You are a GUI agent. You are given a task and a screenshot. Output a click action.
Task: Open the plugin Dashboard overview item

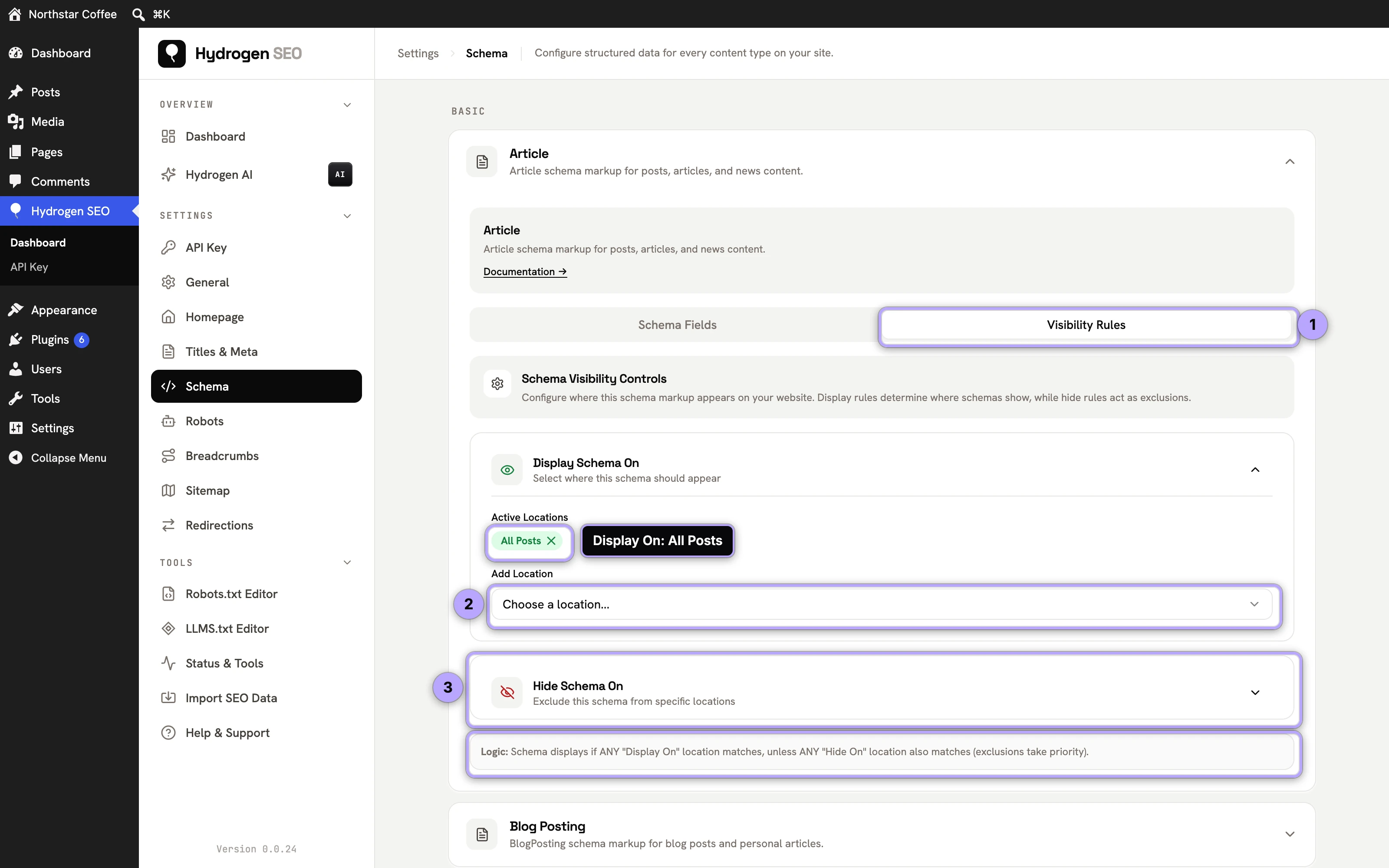[x=257, y=137]
